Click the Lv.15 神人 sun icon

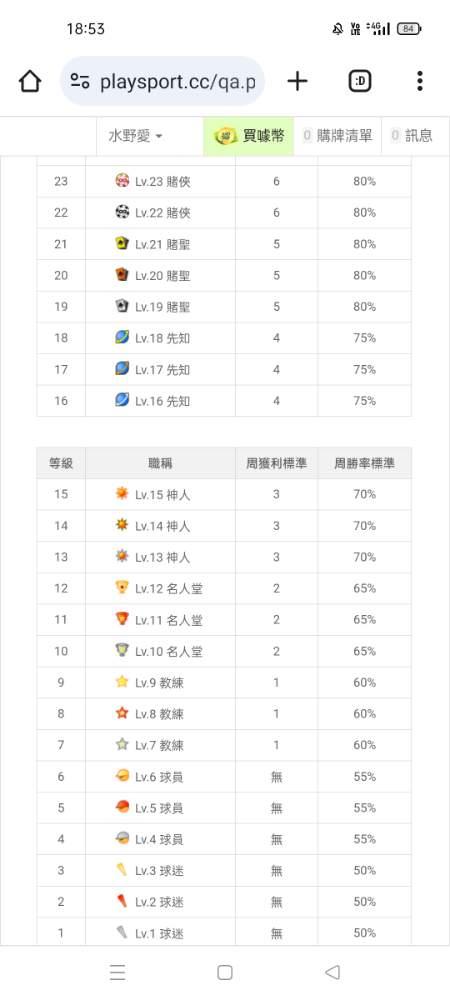point(122,493)
